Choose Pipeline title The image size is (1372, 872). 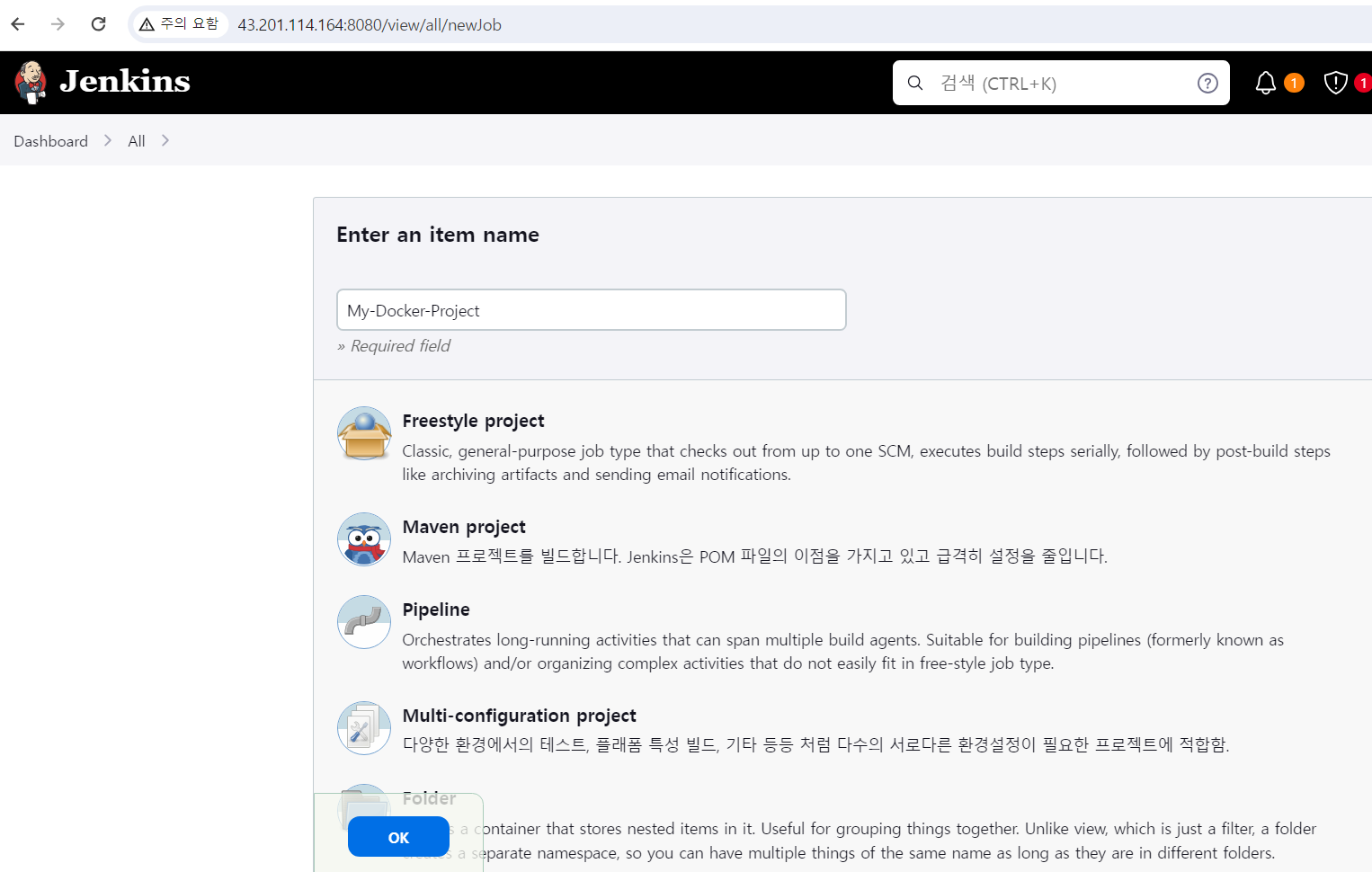click(436, 610)
